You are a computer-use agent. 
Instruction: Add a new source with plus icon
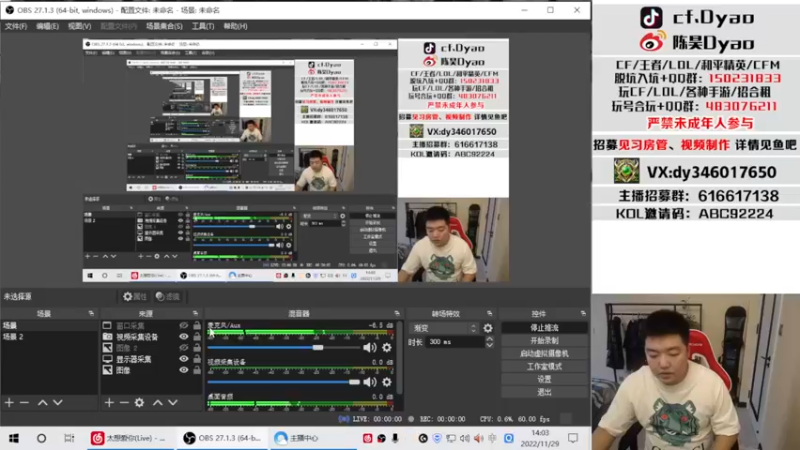pyautogui.click(x=109, y=403)
